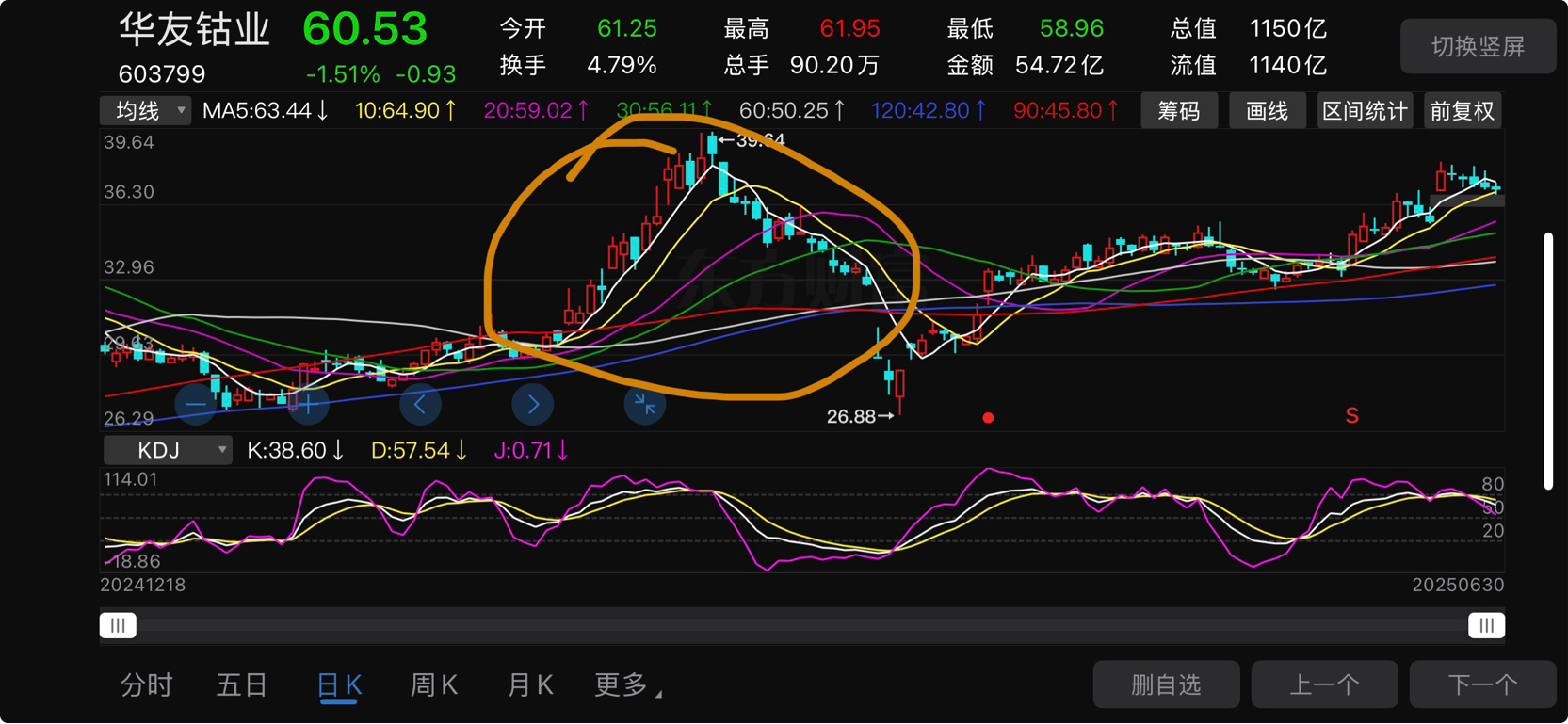Go to previous stock with 上一个
The width and height of the screenshot is (1568, 724).
pos(1324,684)
